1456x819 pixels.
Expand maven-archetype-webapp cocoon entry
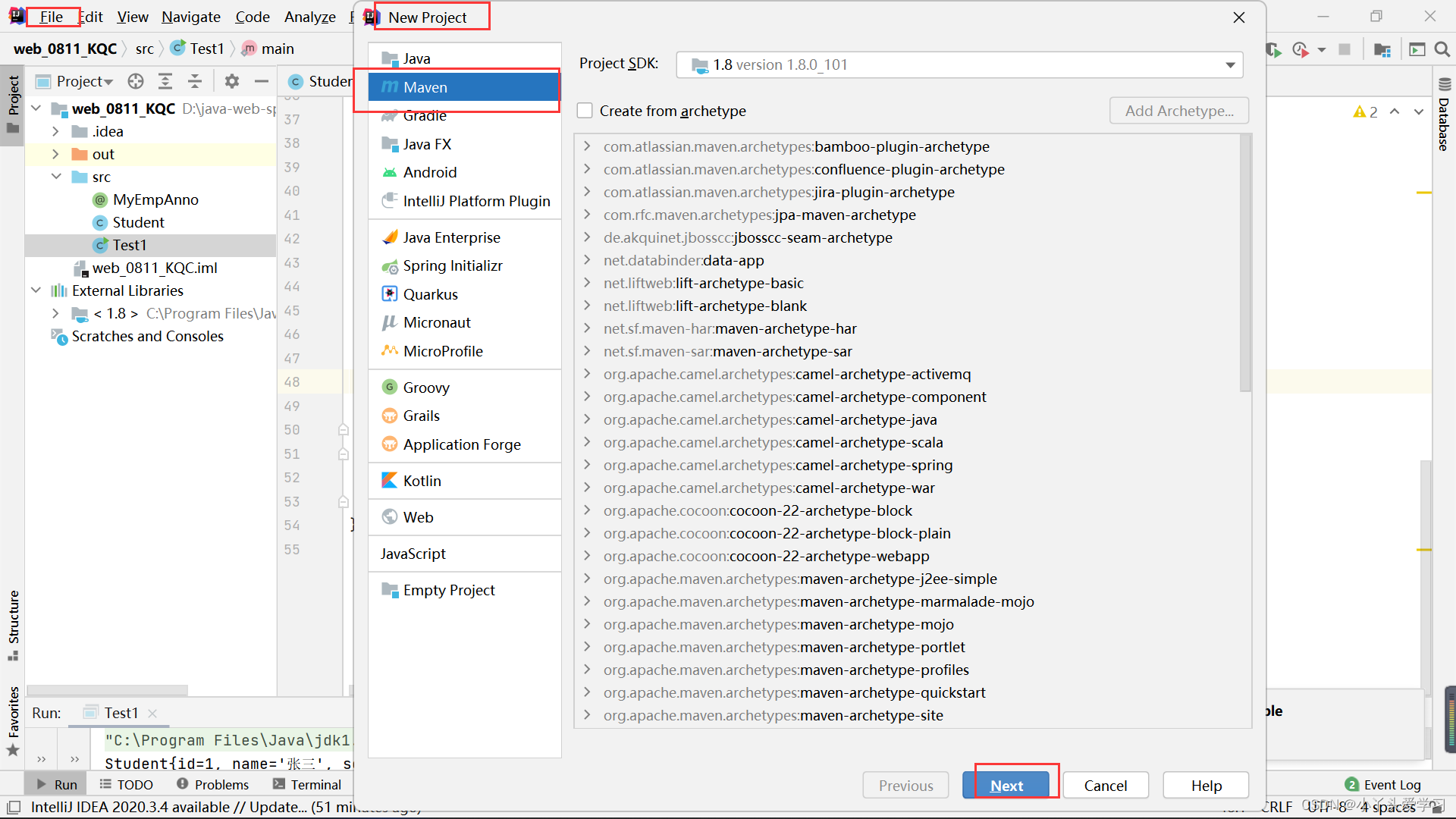point(587,556)
